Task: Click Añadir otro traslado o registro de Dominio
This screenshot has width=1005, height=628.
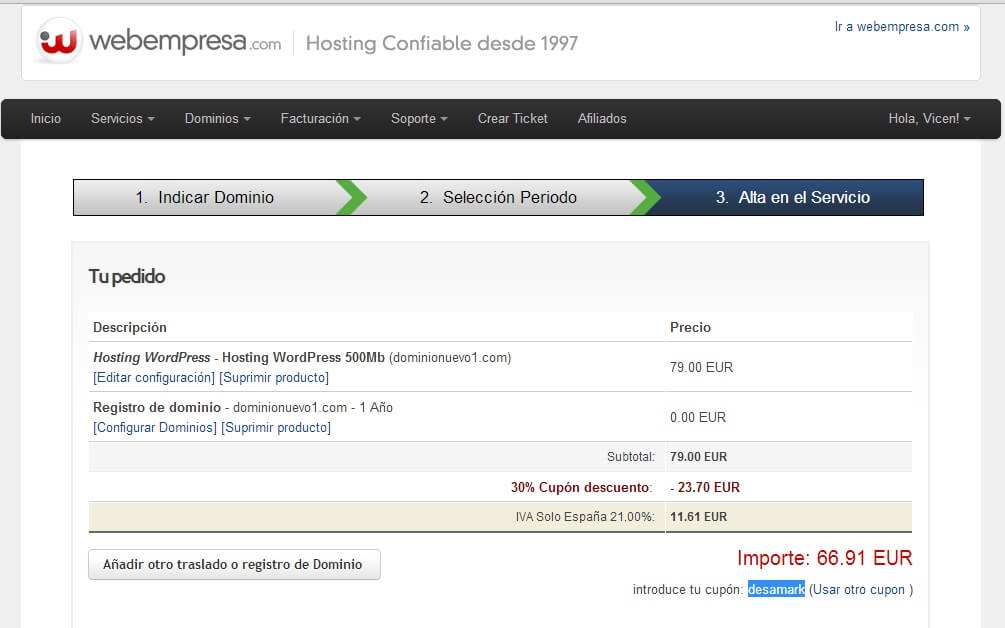Action: [234, 565]
